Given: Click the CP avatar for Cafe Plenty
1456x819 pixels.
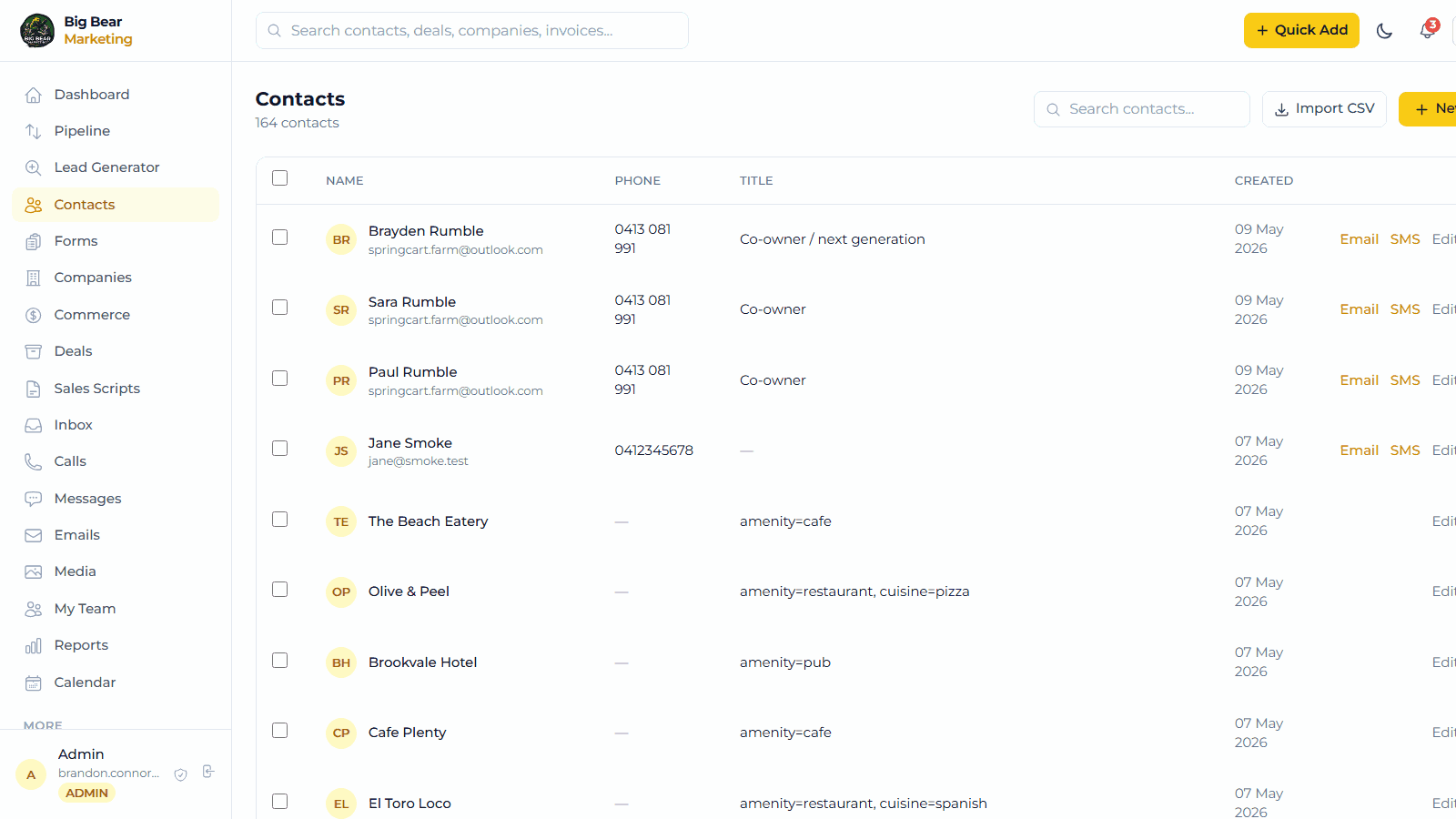Looking at the screenshot, I should pos(341,733).
